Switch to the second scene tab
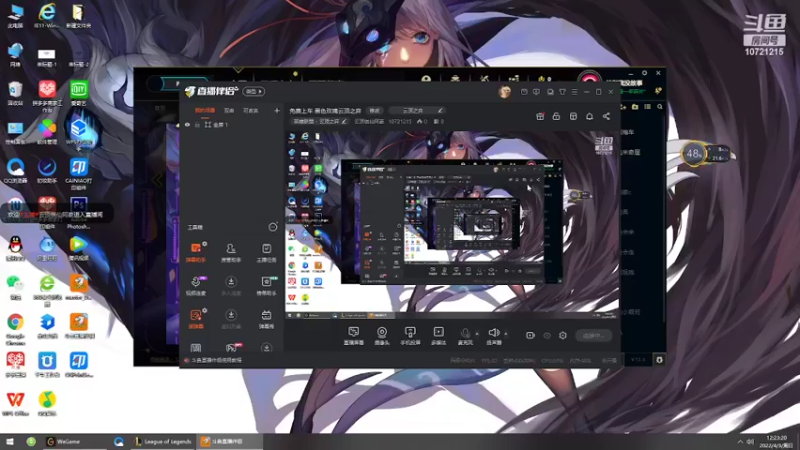This screenshot has width=800, height=450. click(x=229, y=110)
